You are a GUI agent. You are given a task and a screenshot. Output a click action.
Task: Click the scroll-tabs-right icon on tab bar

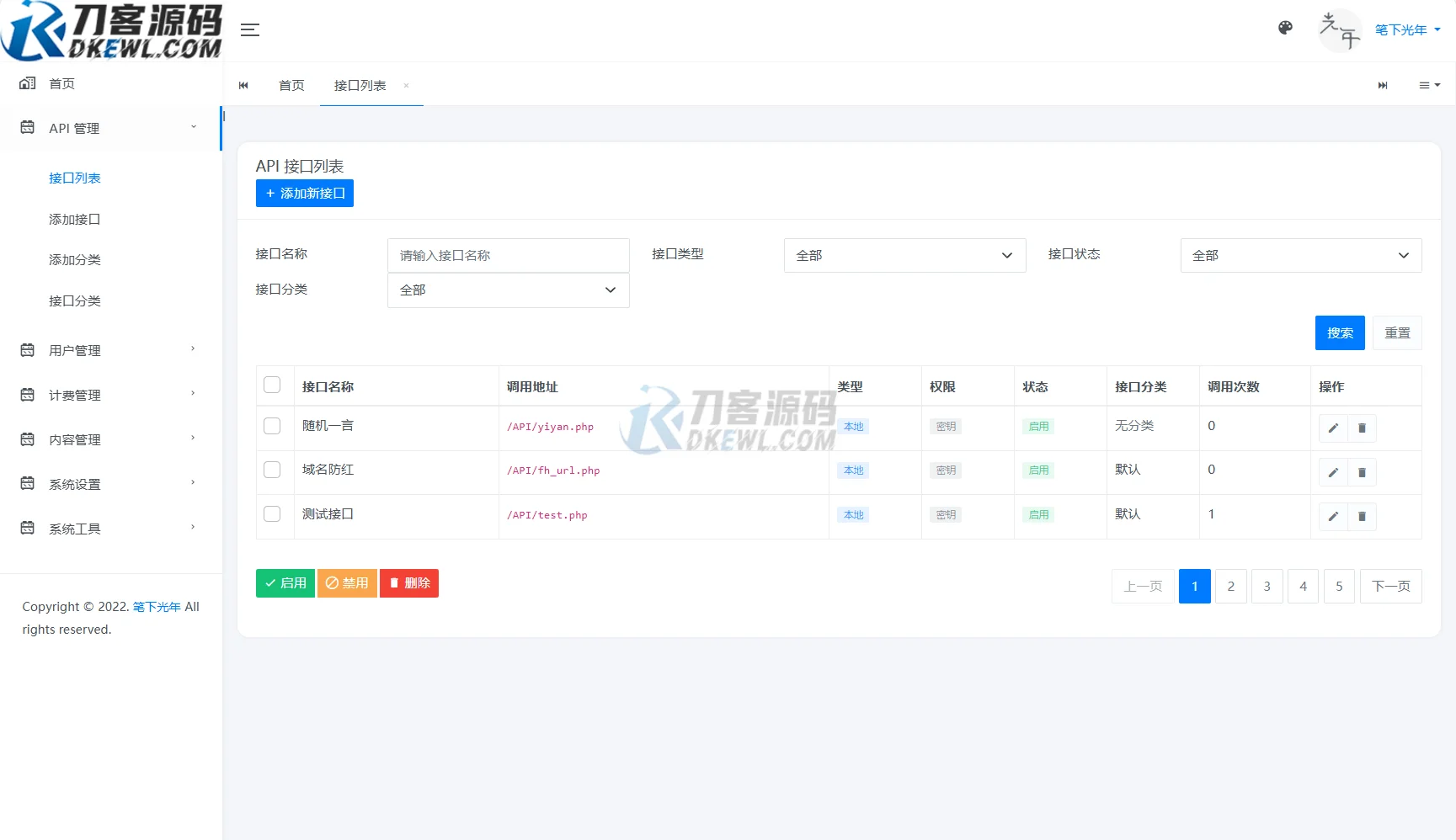pyautogui.click(x=1382, y=85)
